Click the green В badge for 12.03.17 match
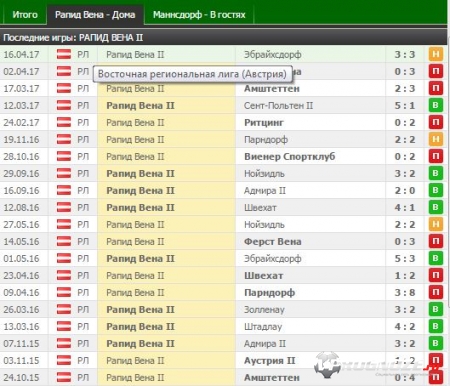The width and height of the screenshot is (450, 386). (436, 105)
